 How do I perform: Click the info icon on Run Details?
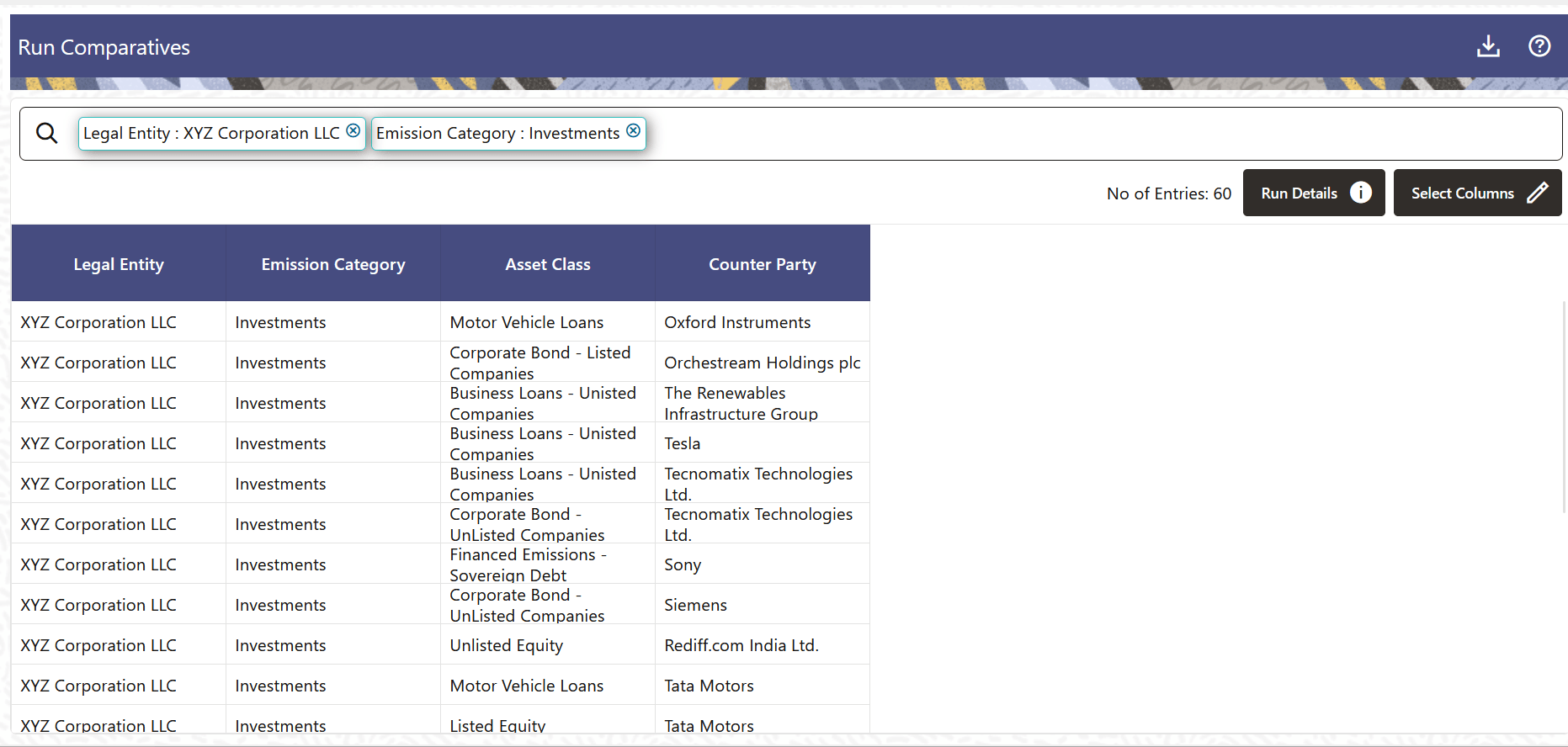(1361, 193)
